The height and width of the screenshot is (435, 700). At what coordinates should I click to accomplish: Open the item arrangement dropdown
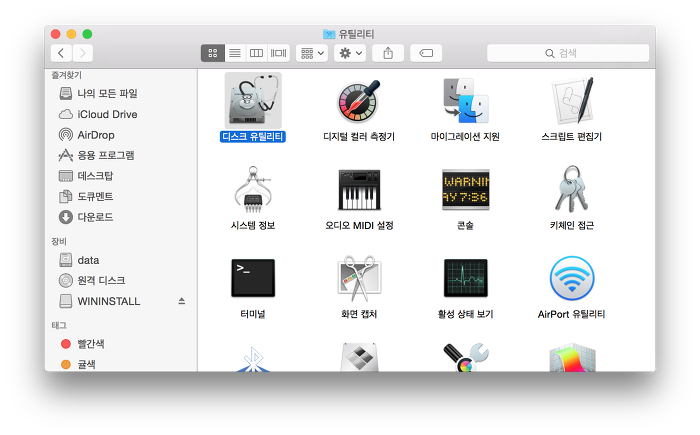[312, 53]
